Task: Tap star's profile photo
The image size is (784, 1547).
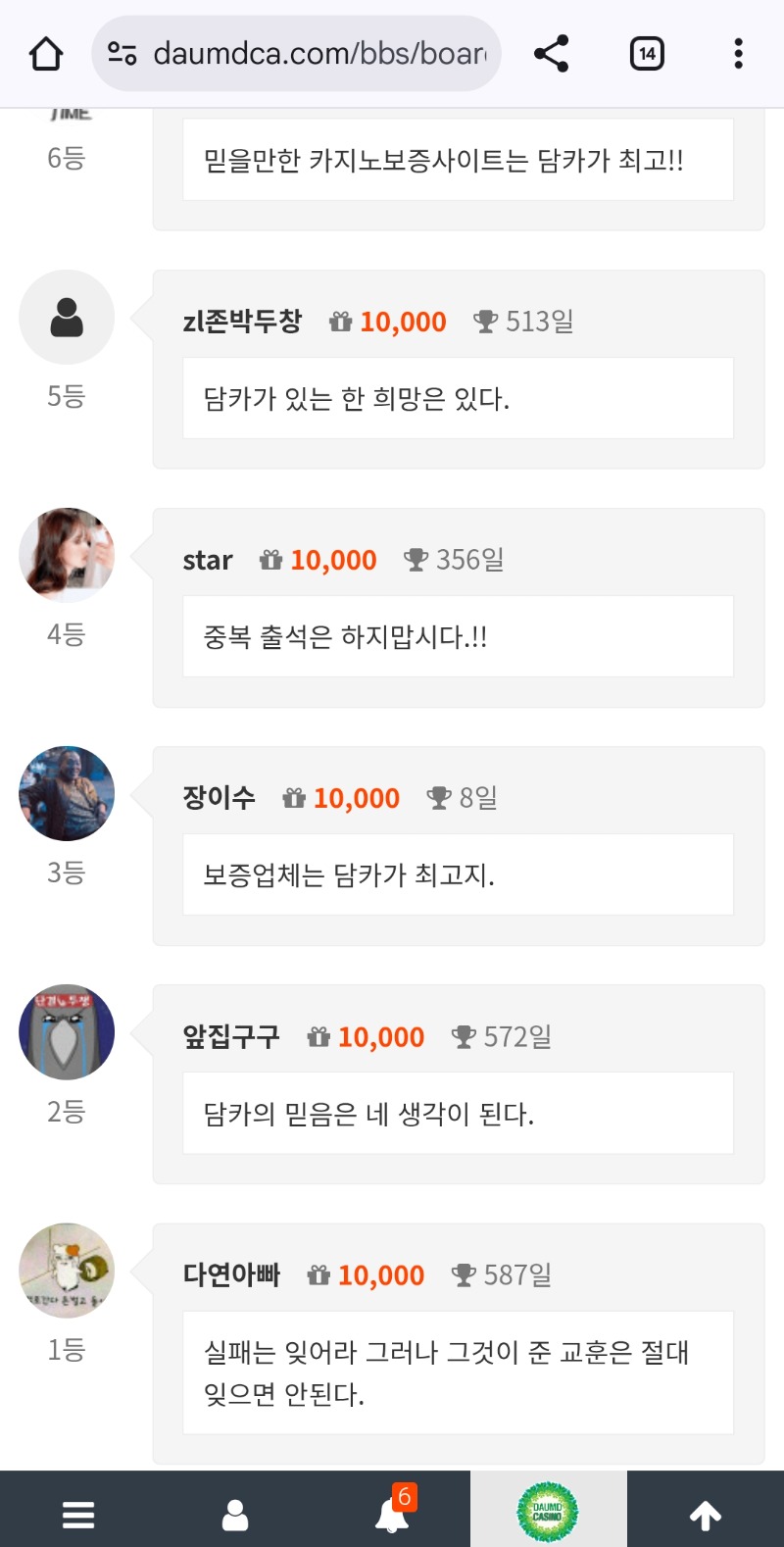Action: tap(67, 555)
